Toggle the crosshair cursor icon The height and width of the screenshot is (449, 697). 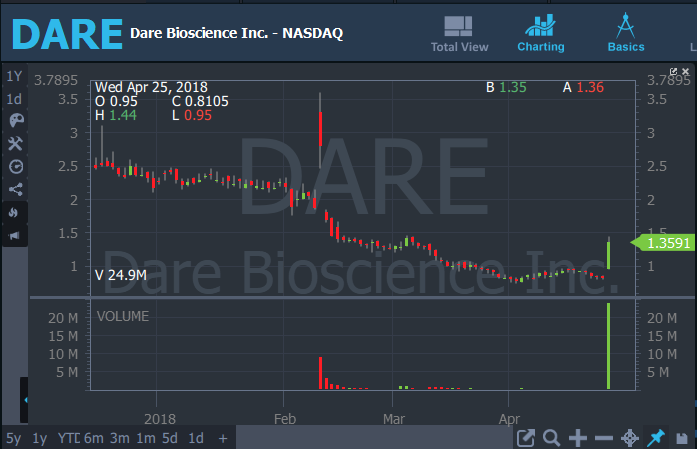pyautogui.click(x=630, y=438)
